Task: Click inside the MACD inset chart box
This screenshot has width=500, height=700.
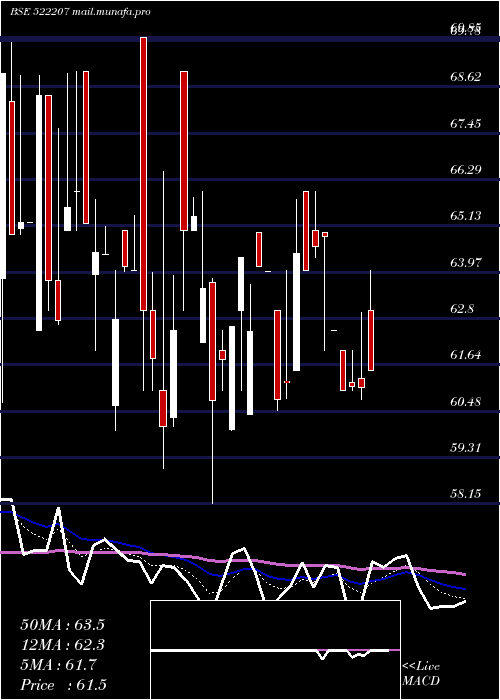Action: (x=275, y=650)
